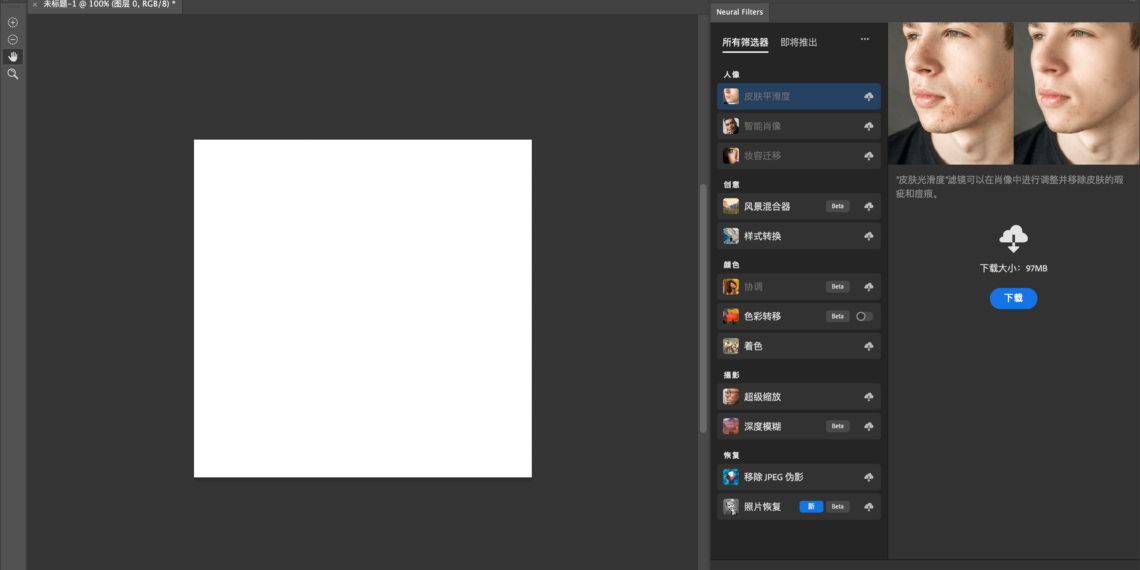The image size is (1140, 570).
Task: Select the 移除 JPEG 伪影 filter
Action: tap(798, 478)
